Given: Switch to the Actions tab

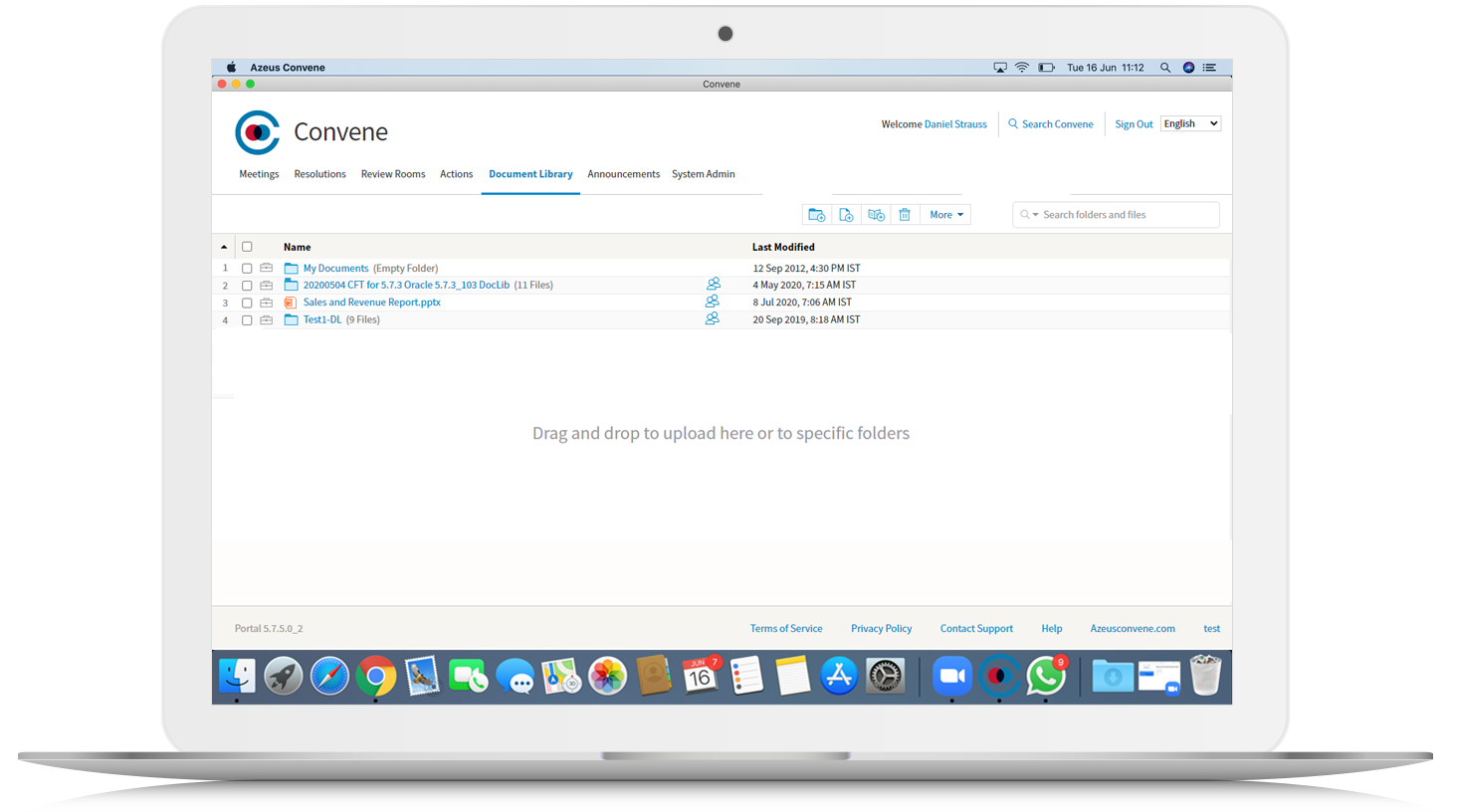Looking at the screenshot, I should 456,174.
